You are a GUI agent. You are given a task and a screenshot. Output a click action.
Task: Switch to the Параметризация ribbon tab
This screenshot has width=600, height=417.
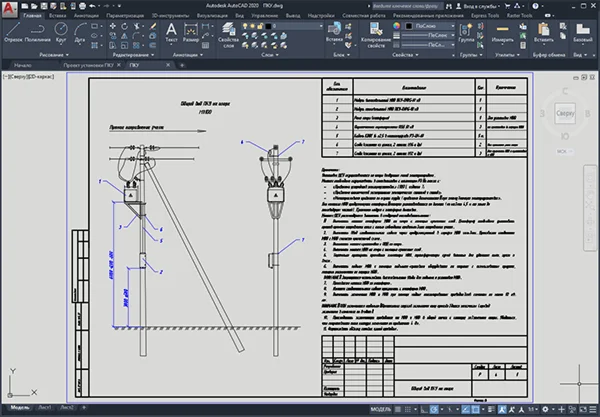pos(125,16)
